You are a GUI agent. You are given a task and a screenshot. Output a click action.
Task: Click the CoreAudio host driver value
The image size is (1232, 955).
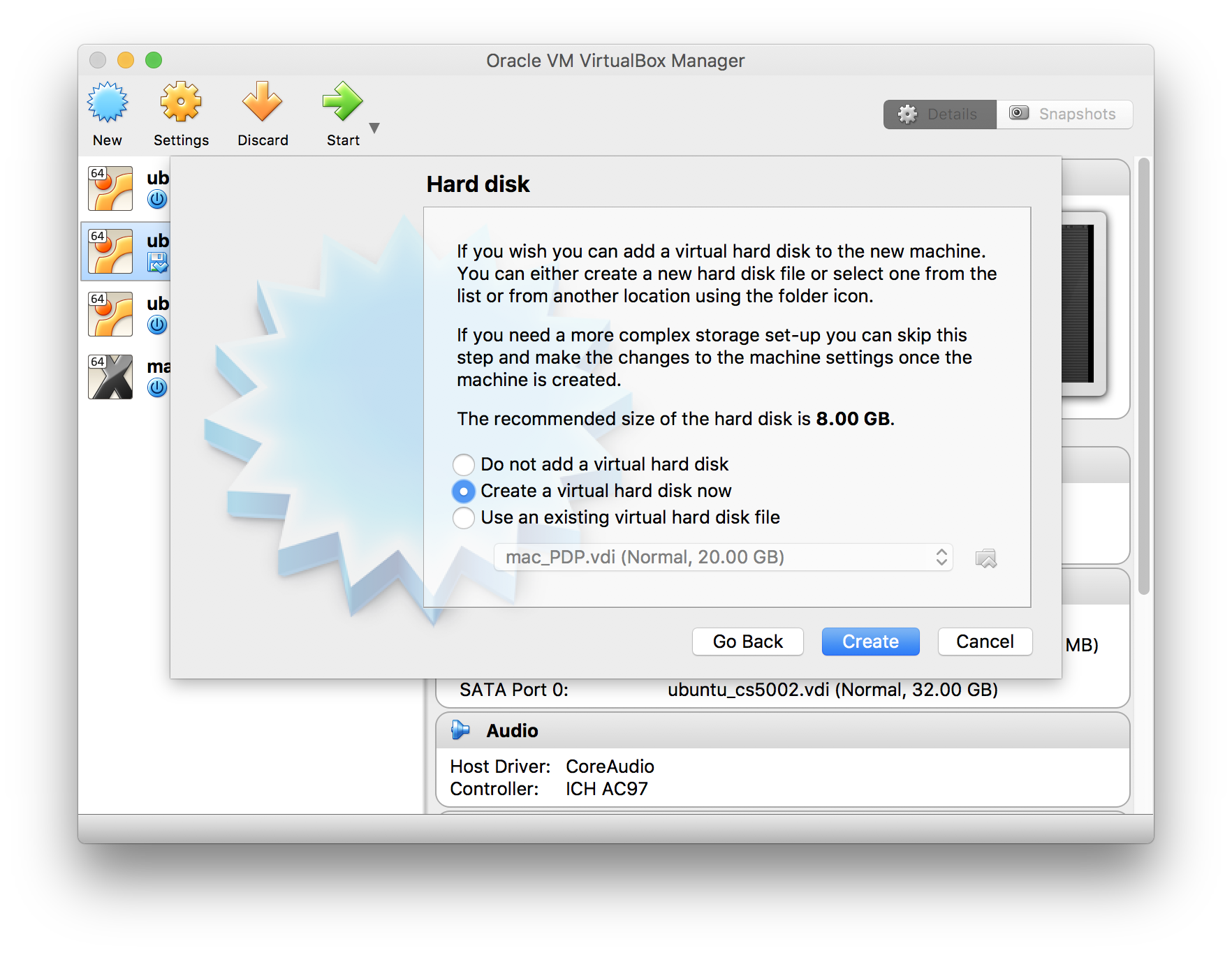click(x=610, y=767)
